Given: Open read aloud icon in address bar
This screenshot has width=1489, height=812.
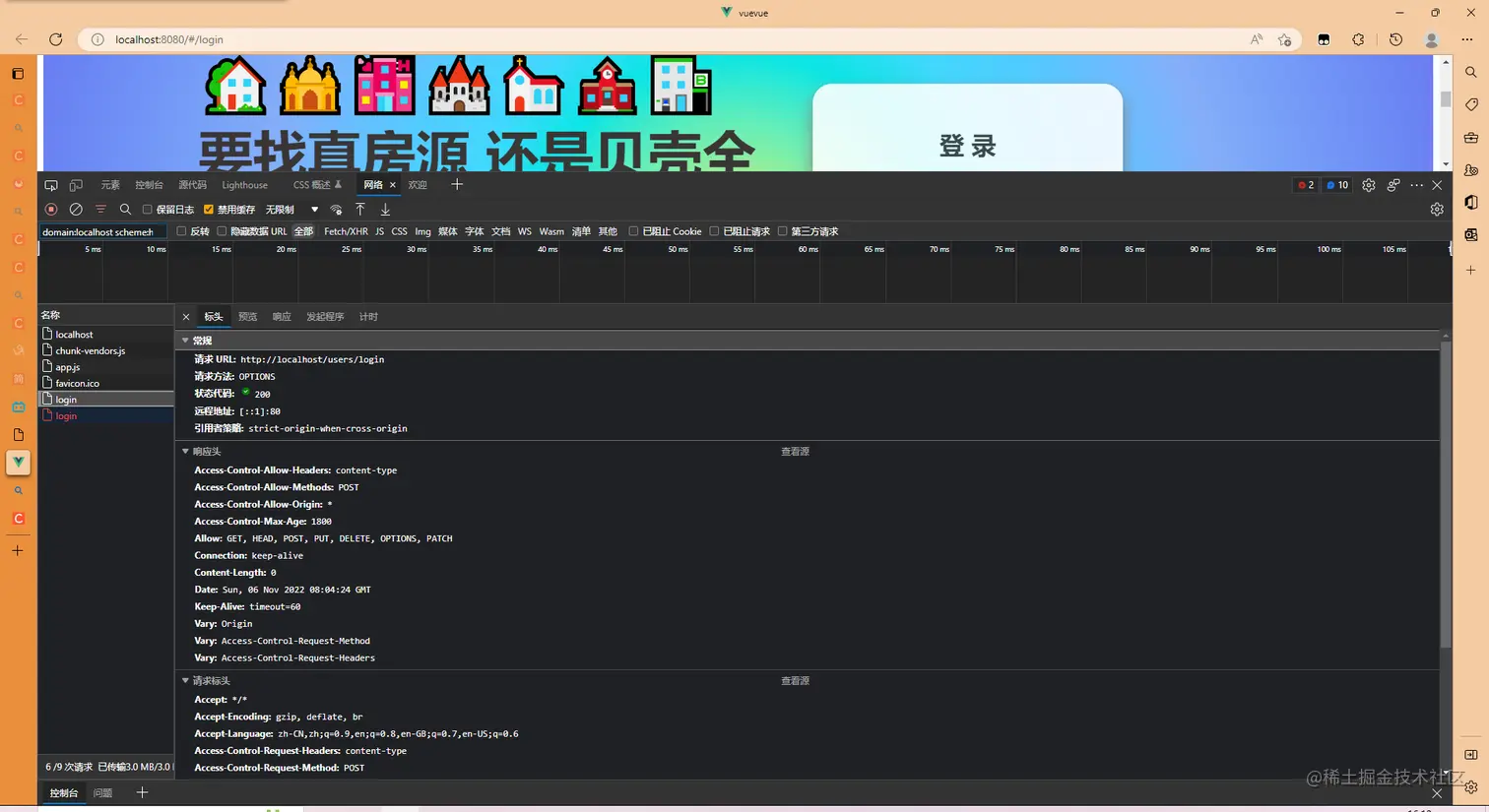Looking at the screenshot, I should point(1257,39).
